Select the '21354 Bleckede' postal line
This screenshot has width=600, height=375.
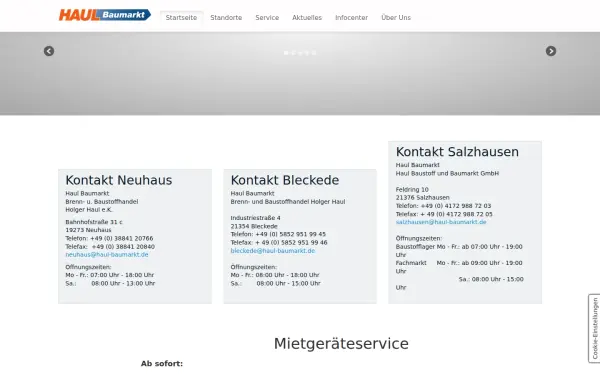pos(254,226)
